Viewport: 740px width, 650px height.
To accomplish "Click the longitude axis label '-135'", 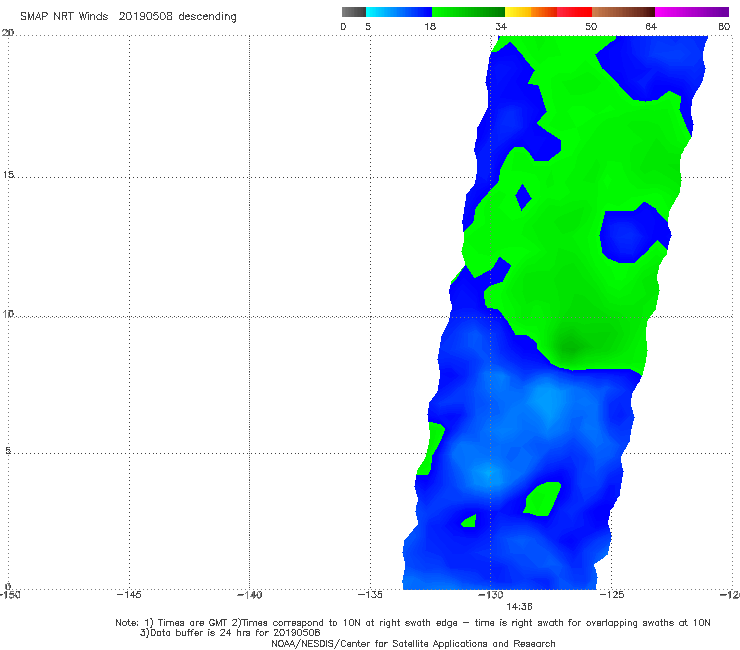I will [x=370, y=595].
